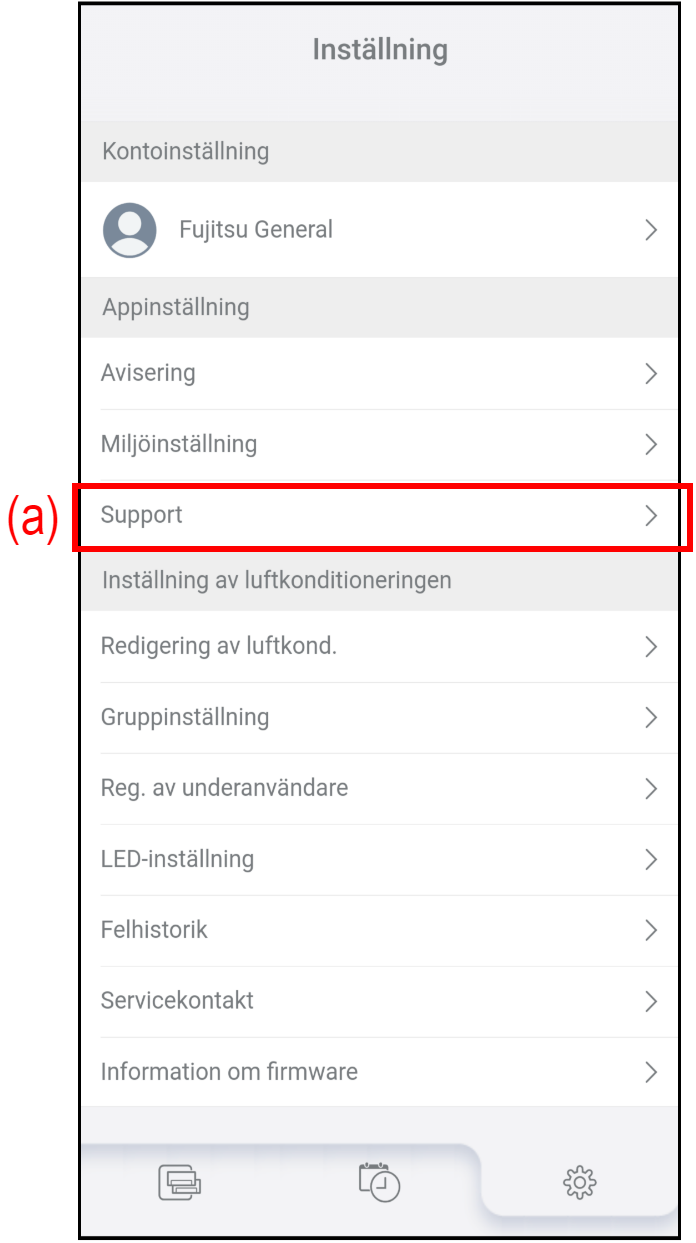Tap the Fujitsu General account name

click(256, 230)
